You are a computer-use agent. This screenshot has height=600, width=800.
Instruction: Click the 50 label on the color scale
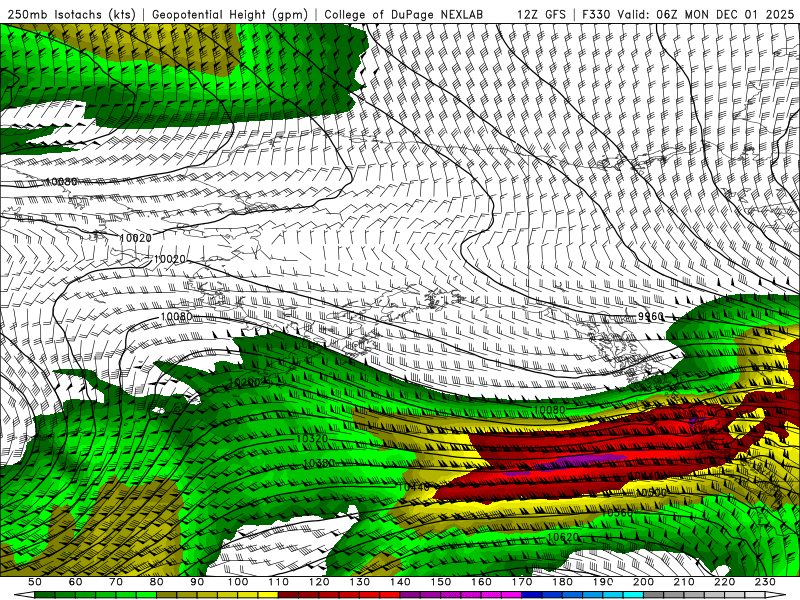click(x=35, y=582)
